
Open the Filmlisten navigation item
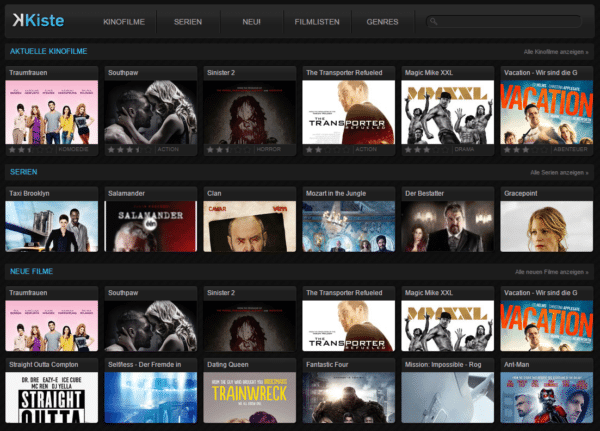[x=317, y=22]
